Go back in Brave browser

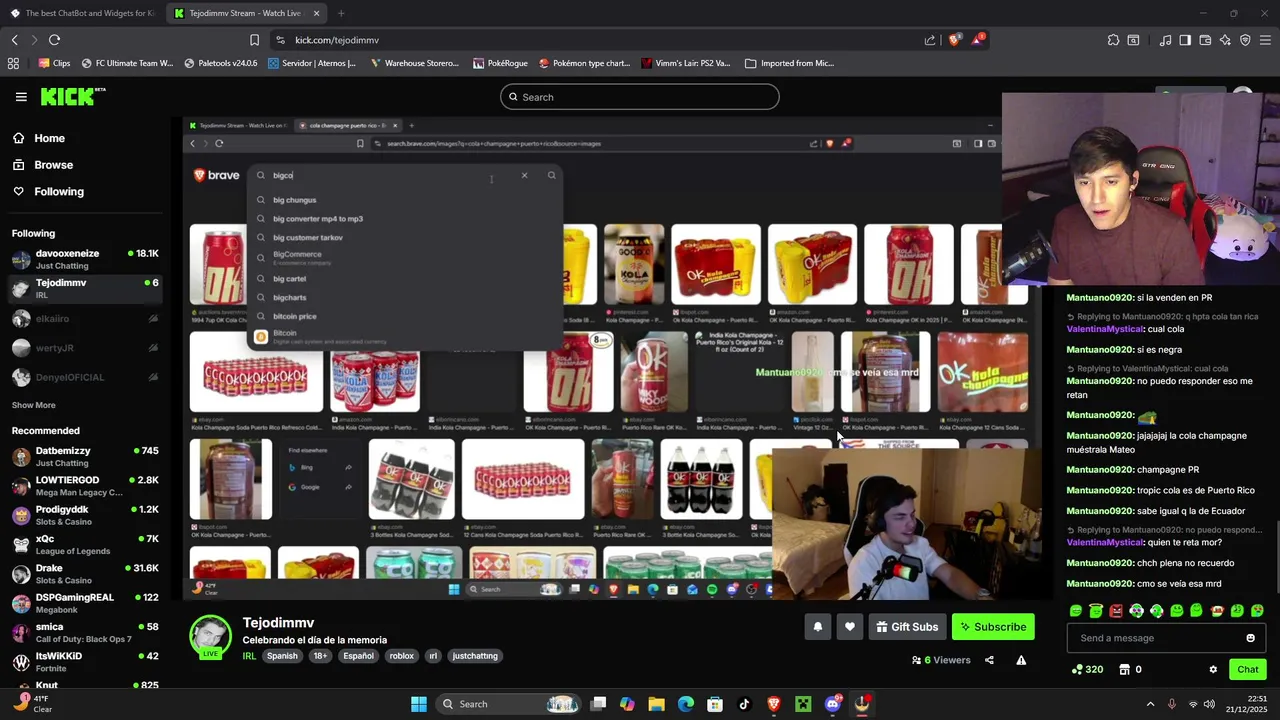pos(14,40)
